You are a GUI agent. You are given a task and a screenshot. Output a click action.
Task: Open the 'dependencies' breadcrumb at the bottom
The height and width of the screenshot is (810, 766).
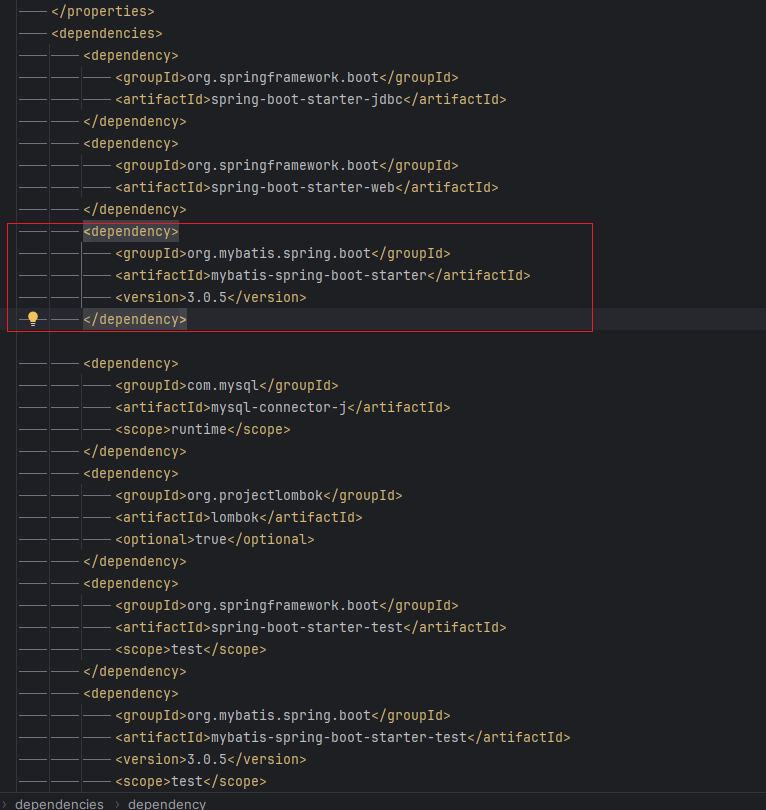[x=59, y=804]
